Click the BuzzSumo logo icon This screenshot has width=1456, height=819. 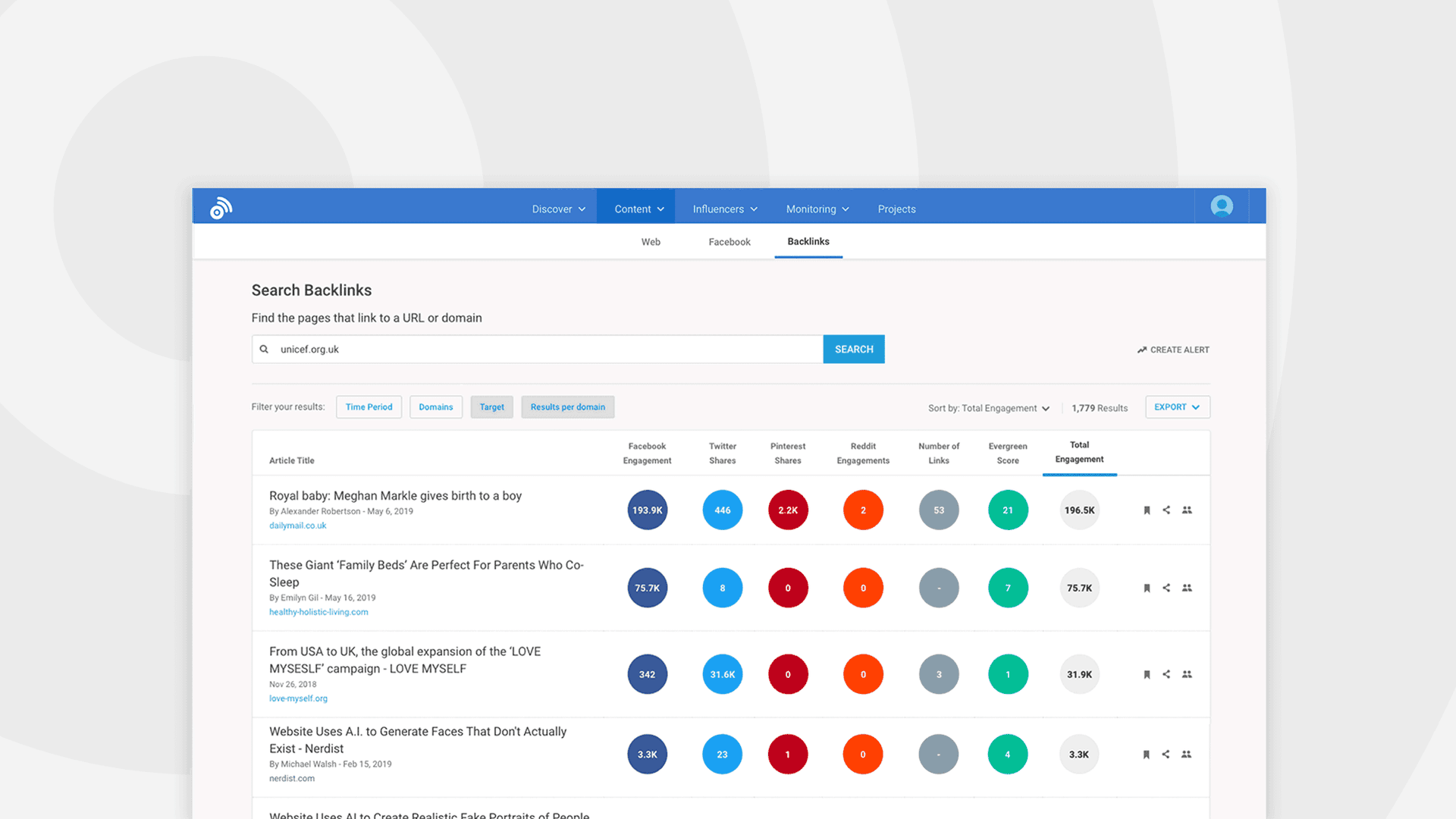point(221,208)
